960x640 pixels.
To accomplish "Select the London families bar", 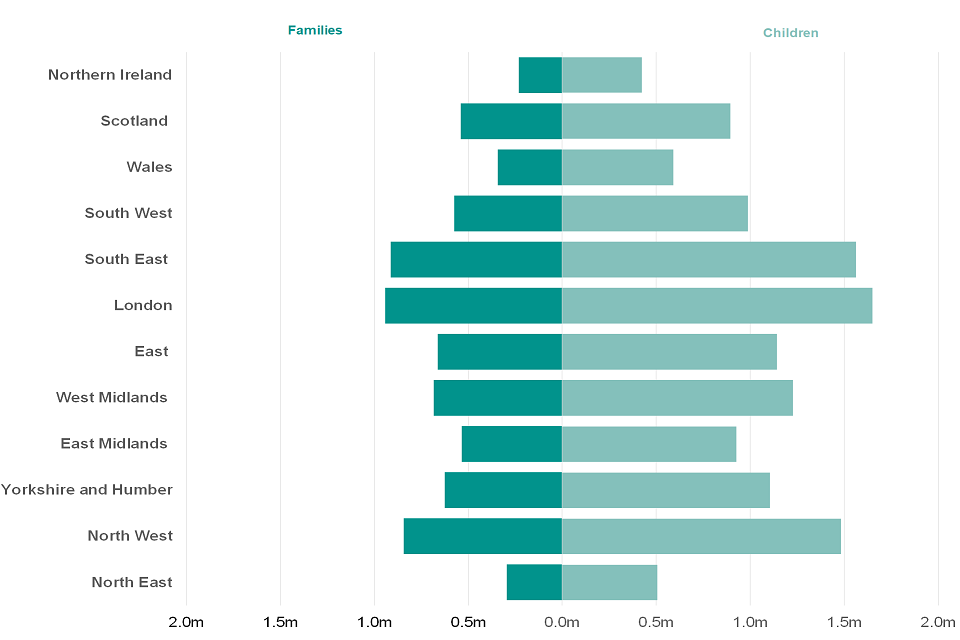I will 473,306.
